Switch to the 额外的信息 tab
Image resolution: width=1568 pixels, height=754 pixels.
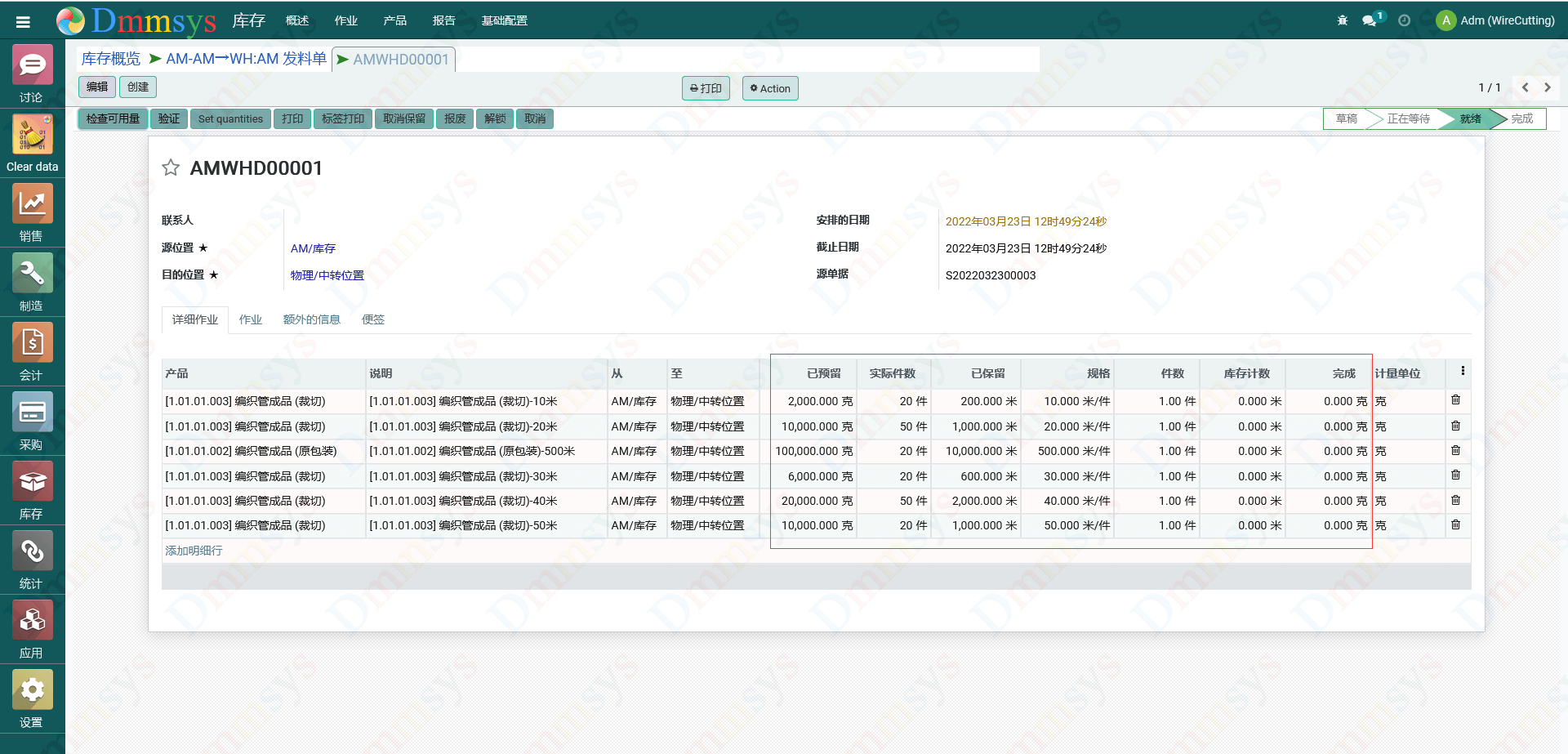312,319
